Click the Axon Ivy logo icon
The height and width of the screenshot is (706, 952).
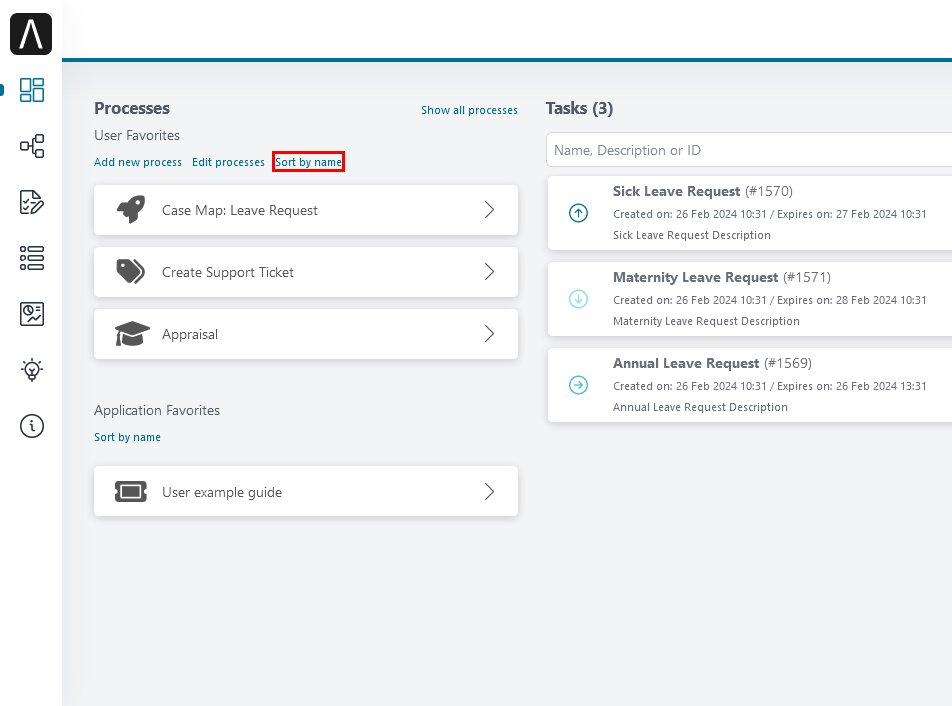pos(31,34)
